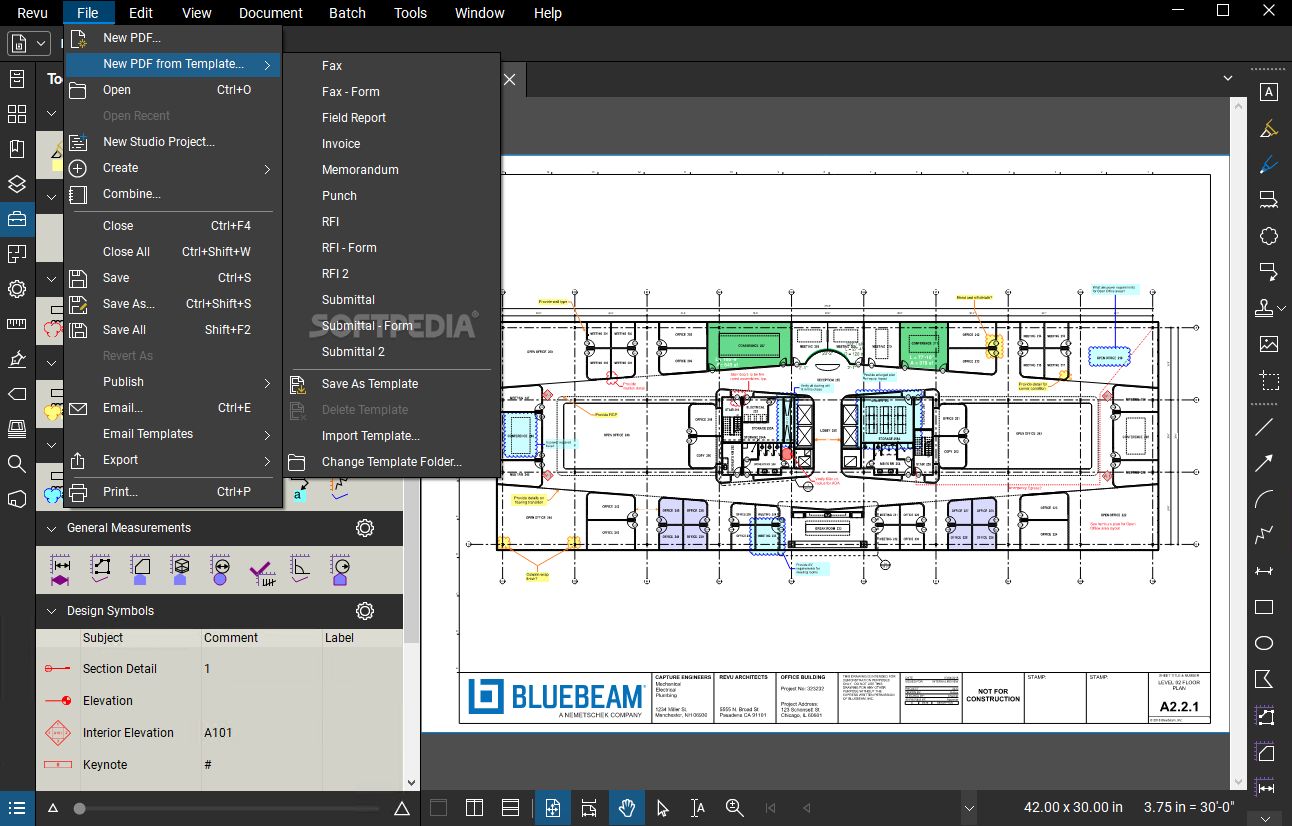Click the tool size slider handle

coord(79,808)
